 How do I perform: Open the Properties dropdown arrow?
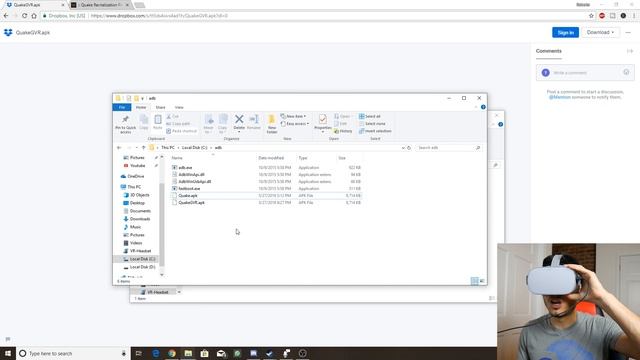[322, 132]
